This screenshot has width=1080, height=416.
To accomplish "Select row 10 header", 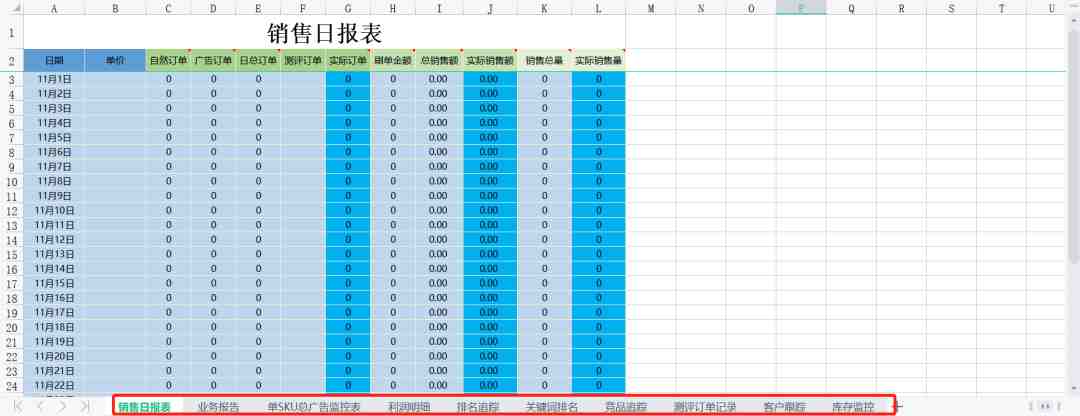I will pos(12,182).
